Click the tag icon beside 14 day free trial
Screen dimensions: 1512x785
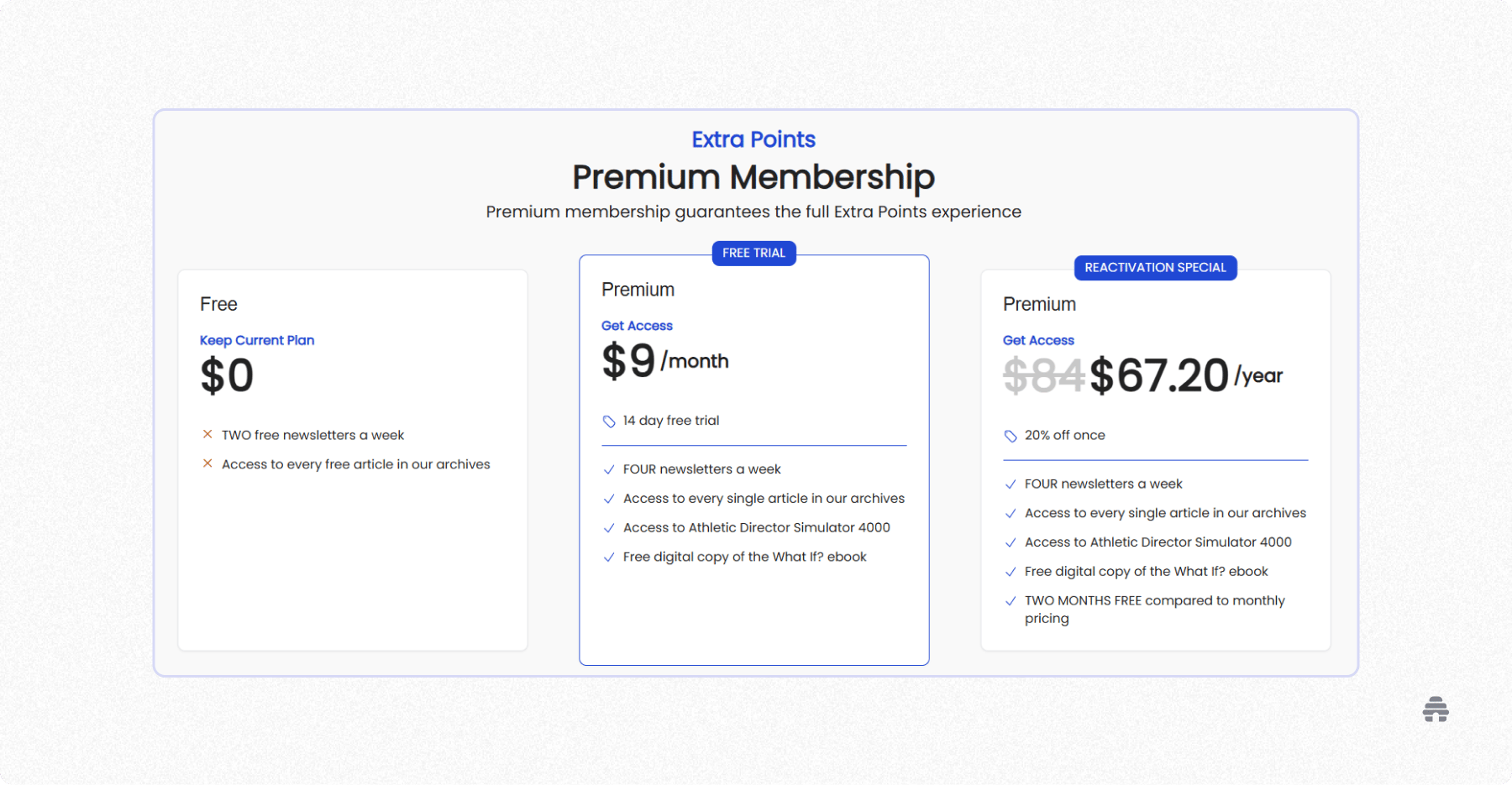pos(608,420)
